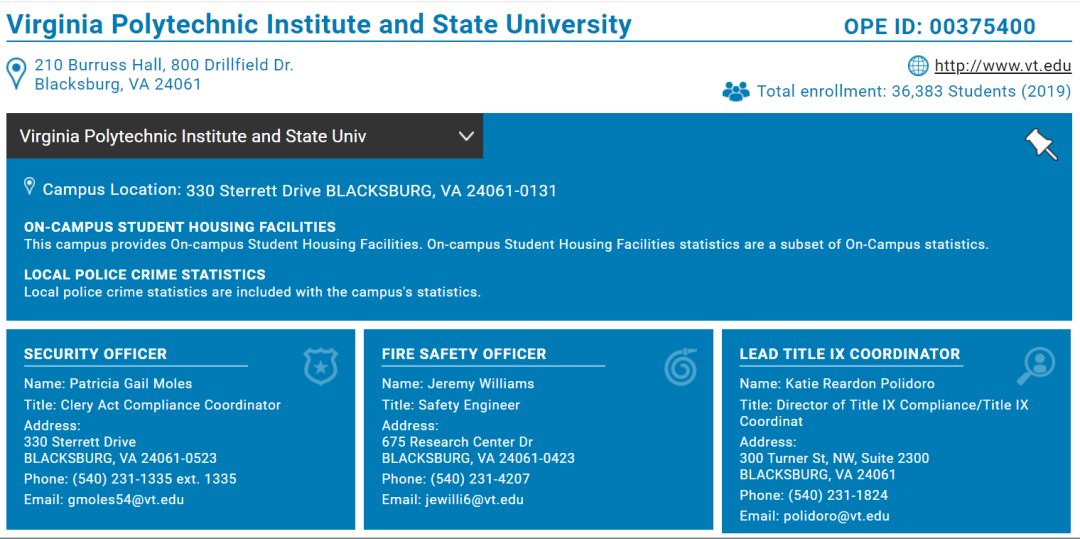Click the pushpin icon on the campus panel
This screenshot has height=539, width=1080.
[1041, 144]
